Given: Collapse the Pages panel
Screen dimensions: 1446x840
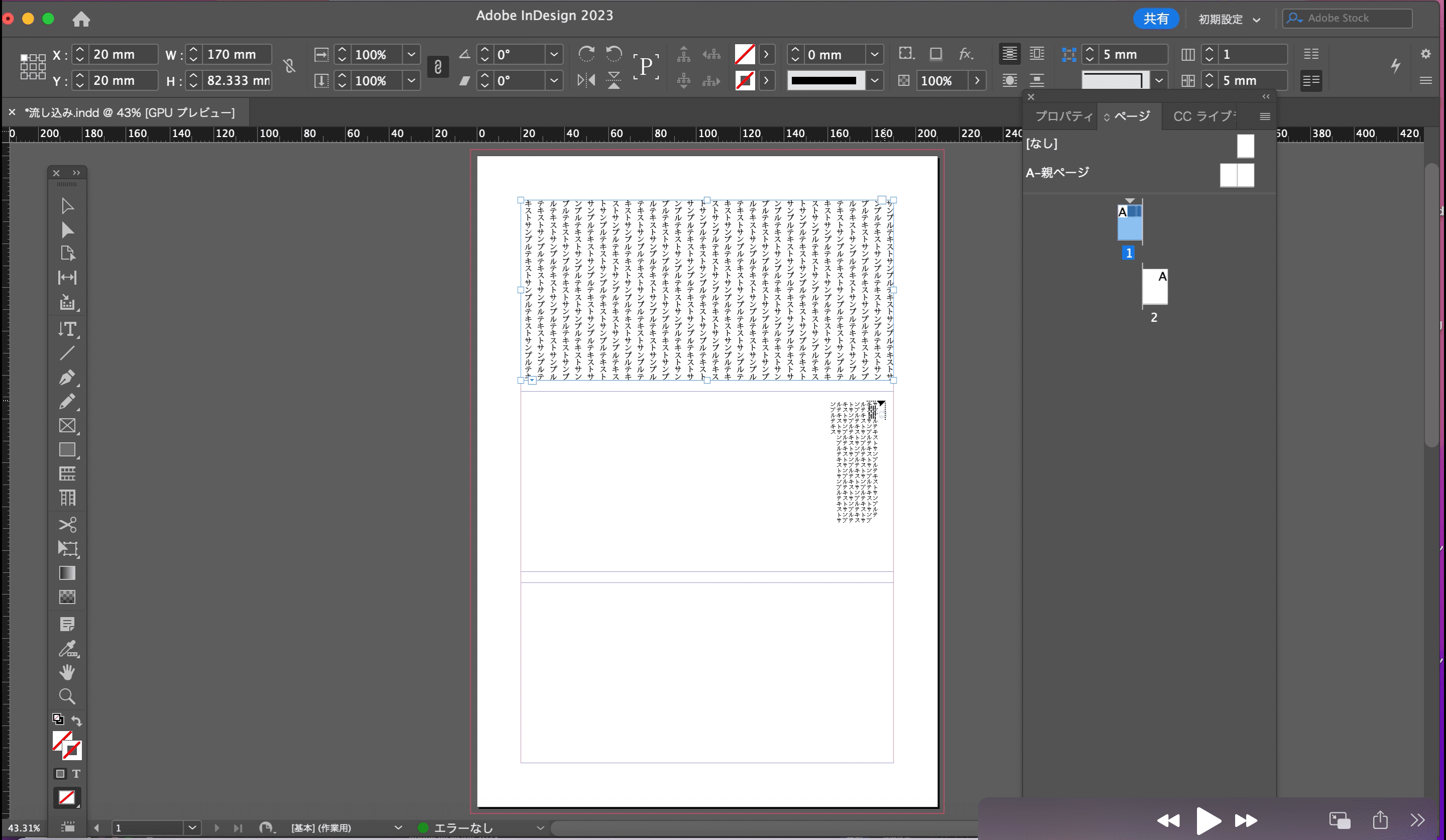Looking at the screenshot, I should coord(1265,96).
